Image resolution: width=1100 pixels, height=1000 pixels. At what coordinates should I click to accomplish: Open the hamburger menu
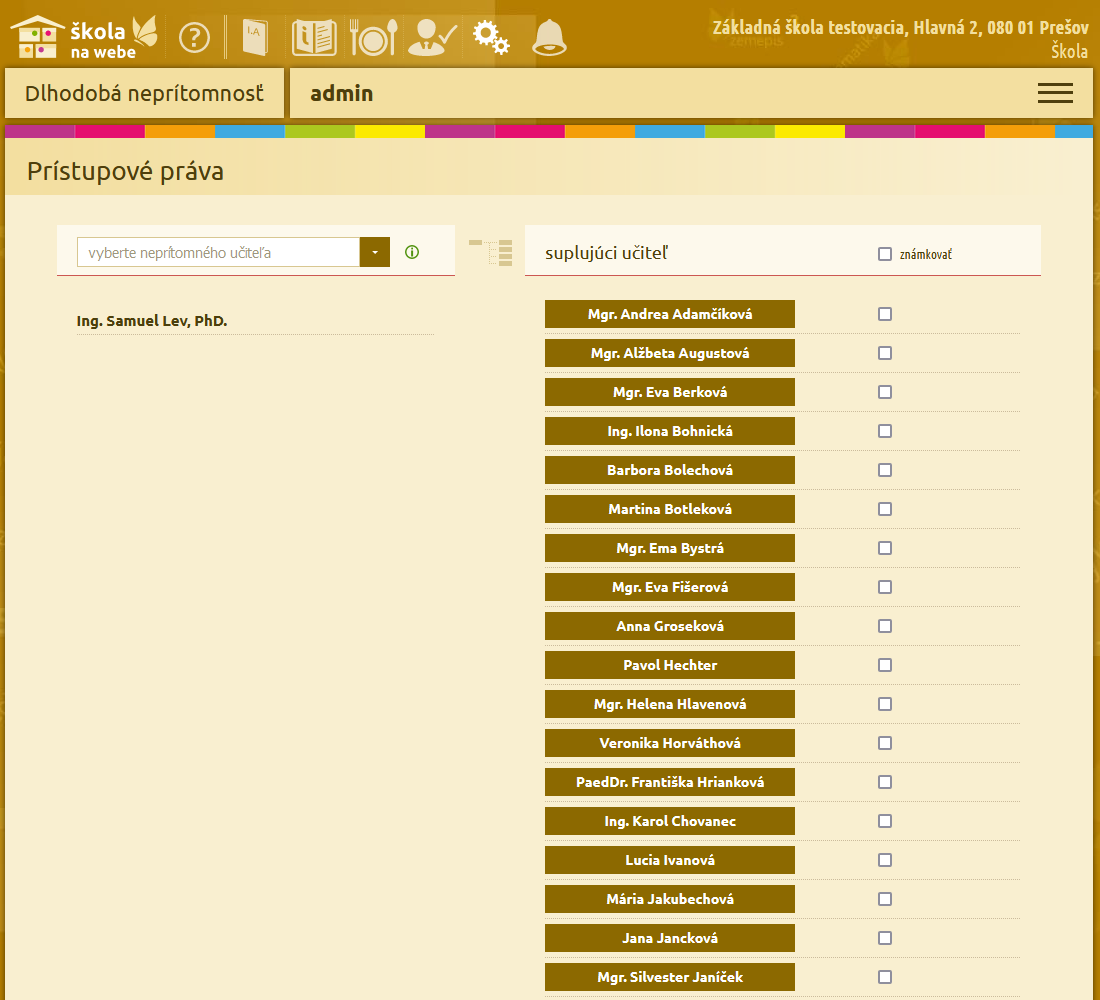pyautogui.click(x=1055, y=93)
